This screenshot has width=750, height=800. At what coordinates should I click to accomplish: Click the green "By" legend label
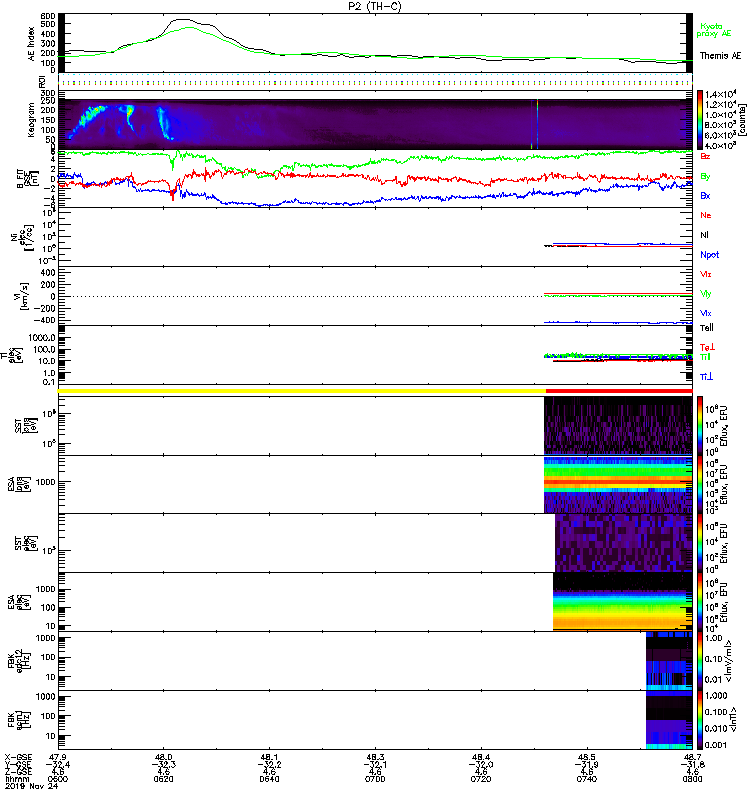point(705,177)
